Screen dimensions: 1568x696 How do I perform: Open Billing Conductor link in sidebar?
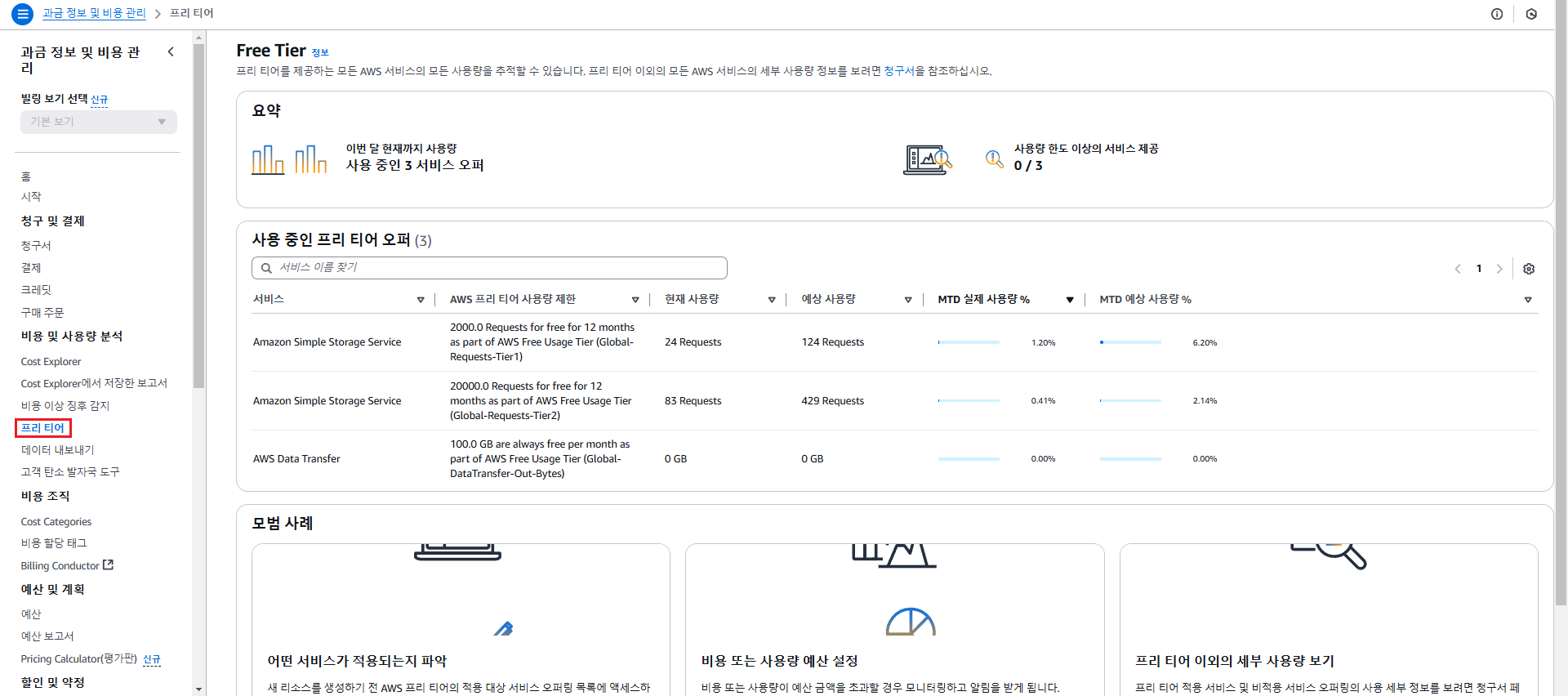coord(60,565)
